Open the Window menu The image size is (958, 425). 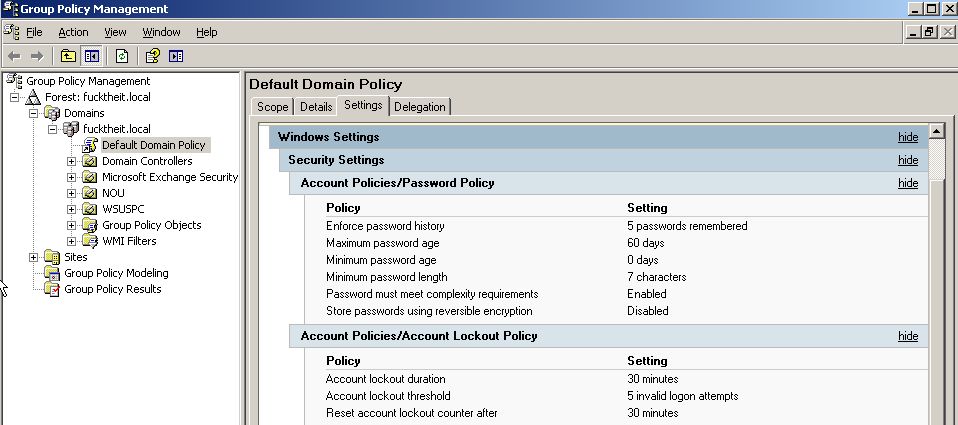(161, 32)
